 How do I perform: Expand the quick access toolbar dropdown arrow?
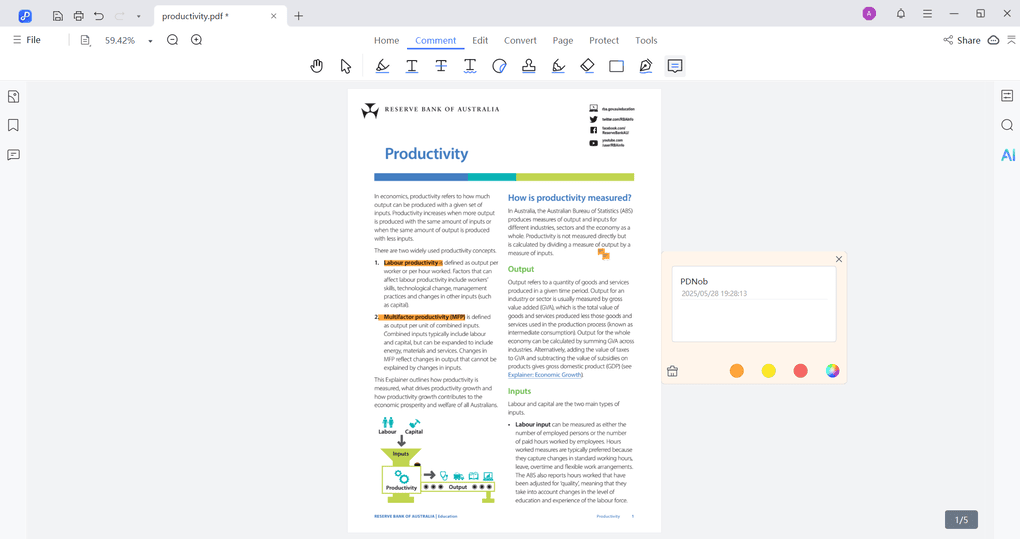[x=139, y=16]
